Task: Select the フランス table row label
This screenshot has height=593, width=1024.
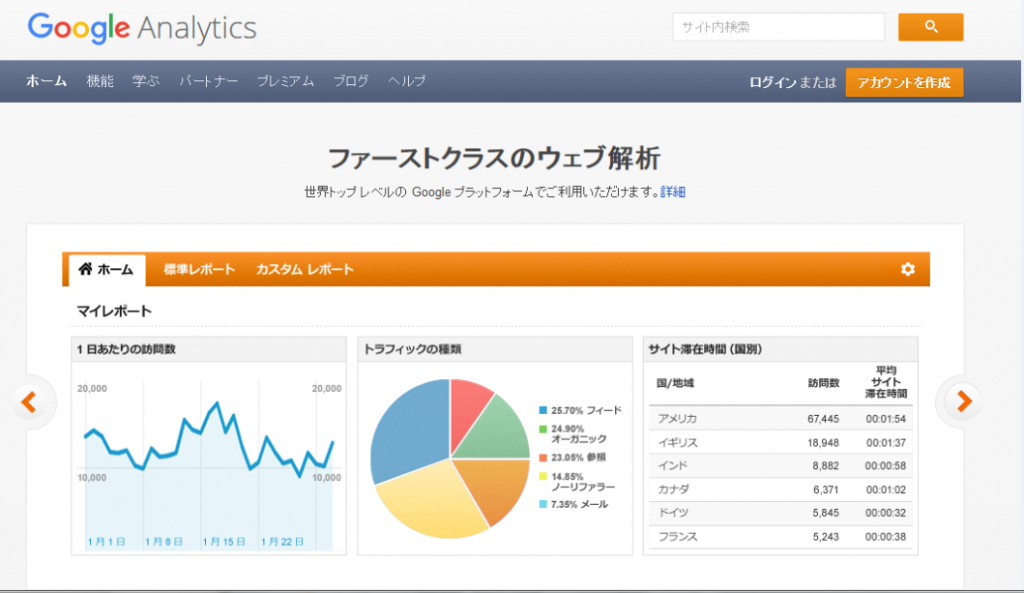Action: click(677, 537)
